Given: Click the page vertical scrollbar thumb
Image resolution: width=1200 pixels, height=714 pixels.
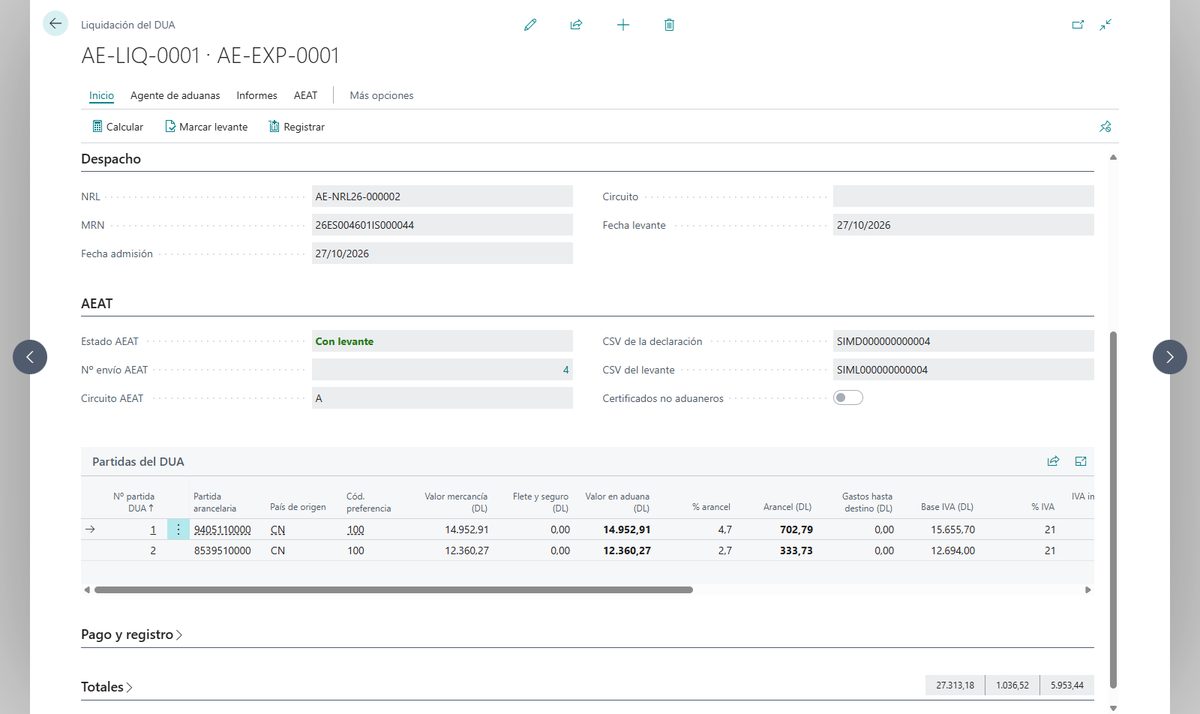Looking at the screenshot, I should pyautogui.click(x=1114, y=510).
